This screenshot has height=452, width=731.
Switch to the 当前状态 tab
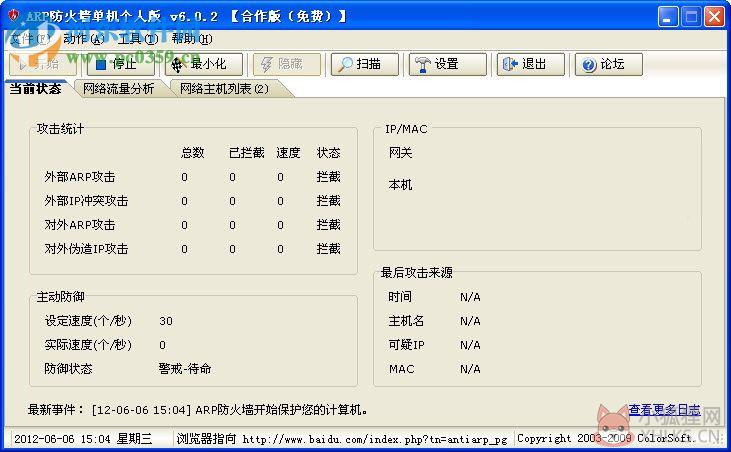(35, 89)
